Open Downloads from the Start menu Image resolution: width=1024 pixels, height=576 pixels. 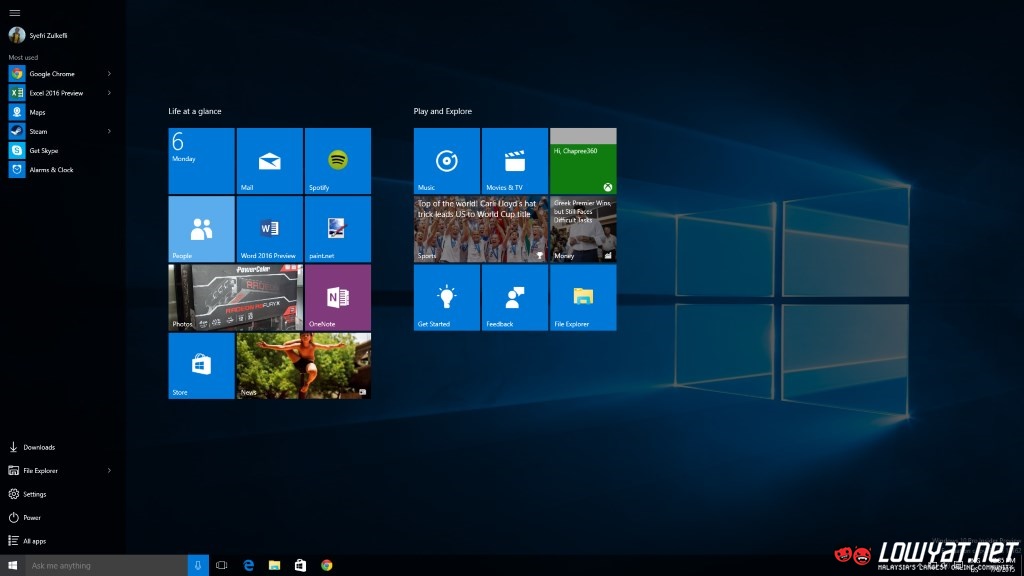coord(38,447)
